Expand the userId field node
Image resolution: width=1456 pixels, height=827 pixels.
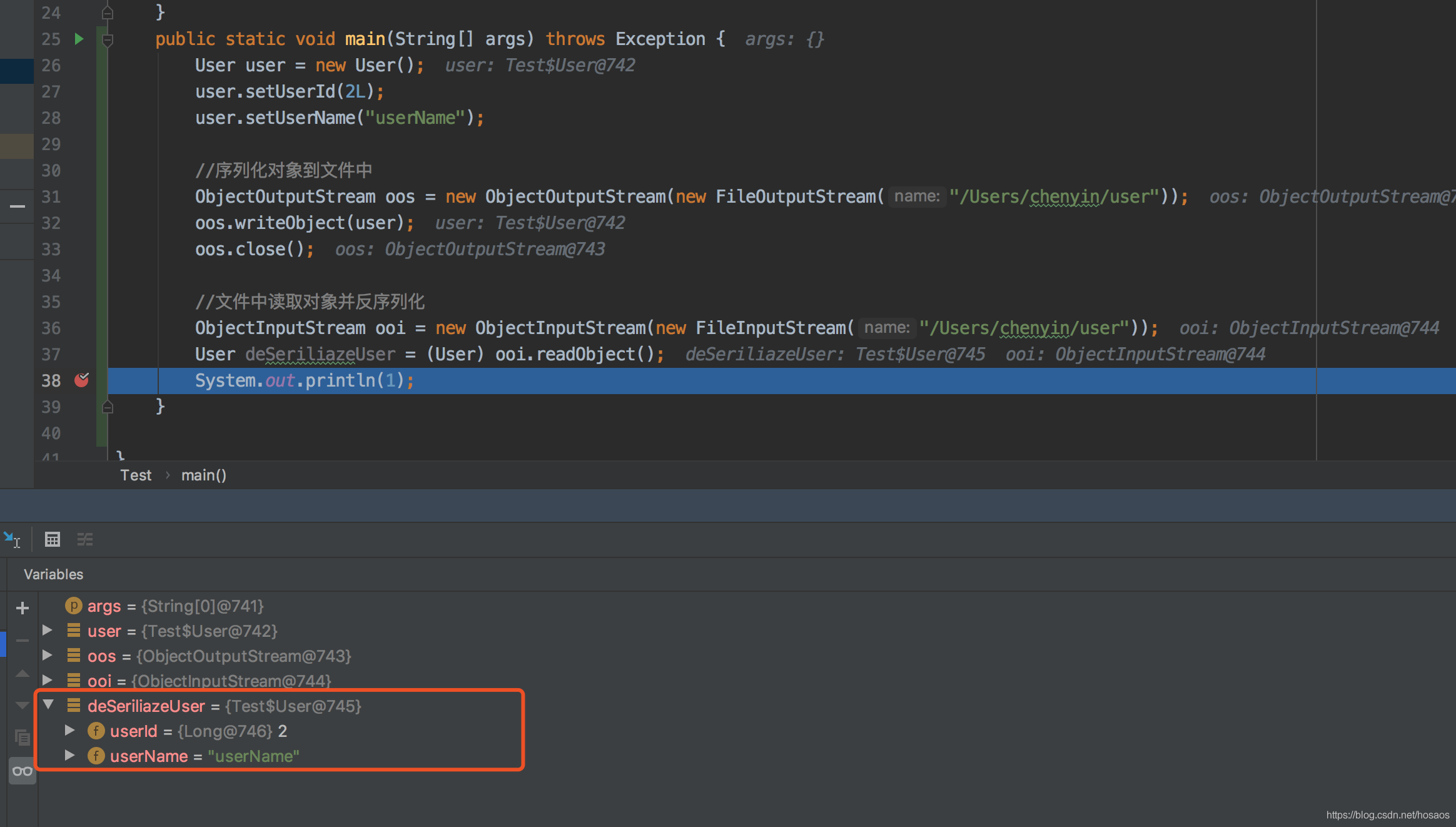click(x=70, y=730)
